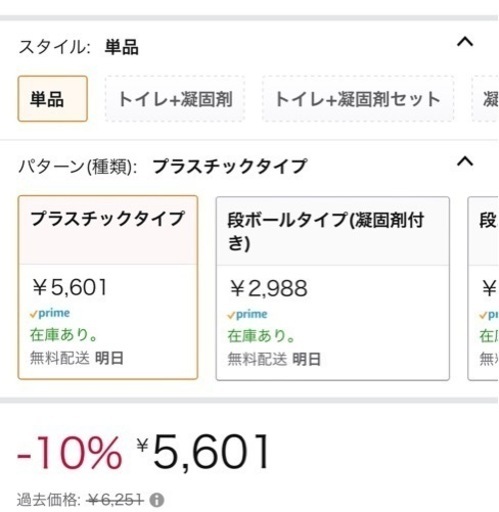Select the 段ボールタイプ(凝固剤付き) pattern card

tap(333, 288)
